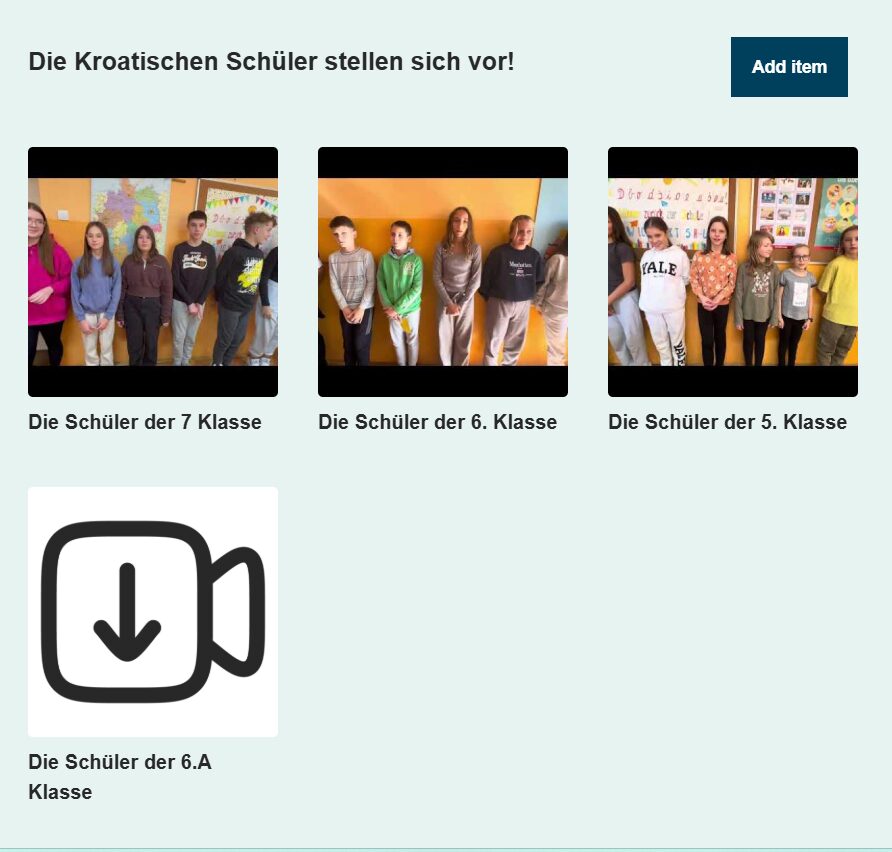Click the down arrow inside the video icon
The height and width of the screenshot is (852, 892).
pos(127,613)
